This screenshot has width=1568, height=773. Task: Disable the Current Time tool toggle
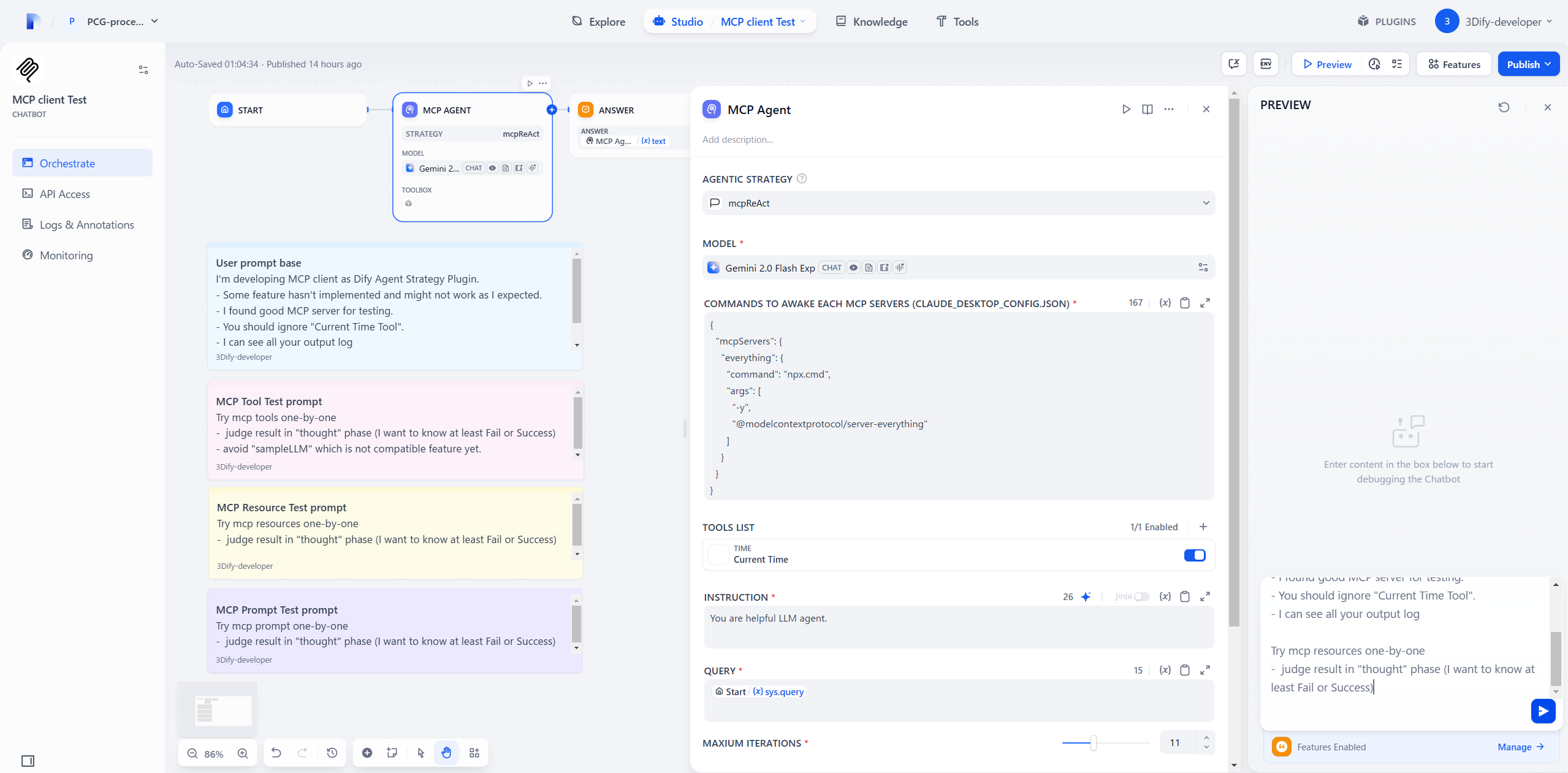point(1194,555)
